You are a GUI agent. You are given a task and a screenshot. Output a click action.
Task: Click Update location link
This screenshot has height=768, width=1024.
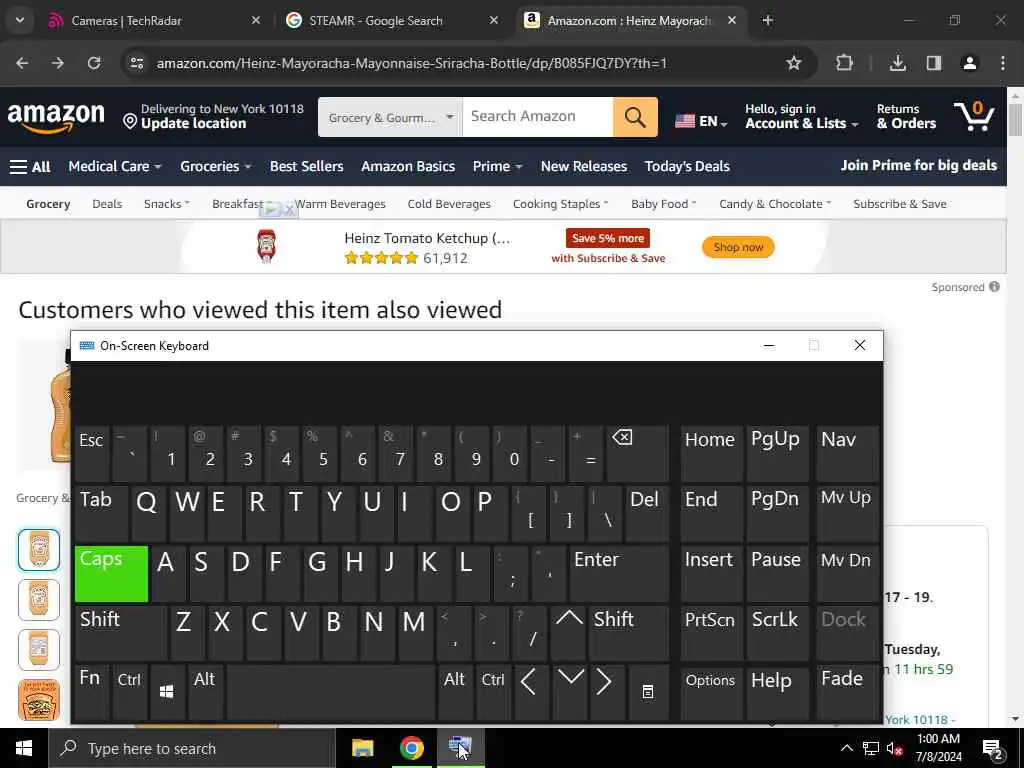[193, 123]
